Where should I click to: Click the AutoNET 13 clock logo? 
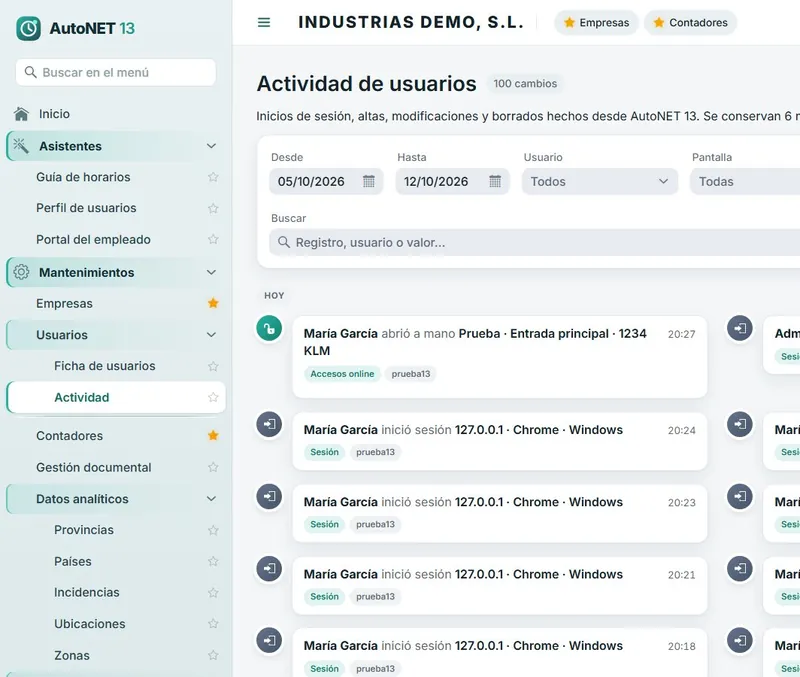[x=28, y=28]
